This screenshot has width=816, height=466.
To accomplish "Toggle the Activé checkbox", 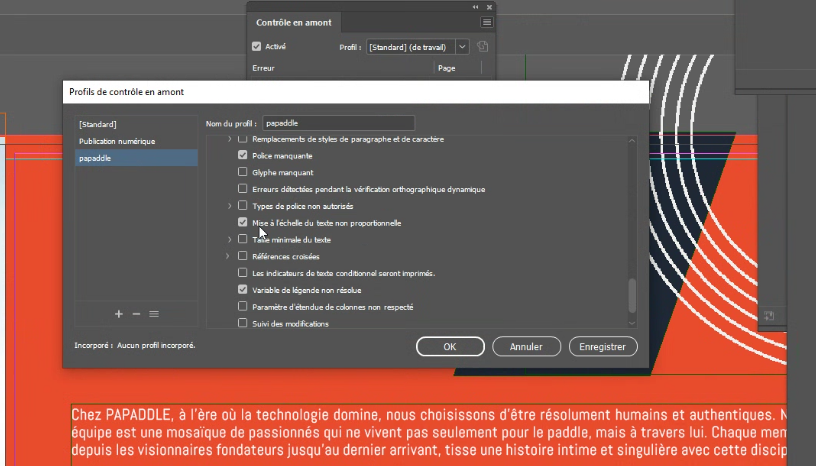I will 257,46.
